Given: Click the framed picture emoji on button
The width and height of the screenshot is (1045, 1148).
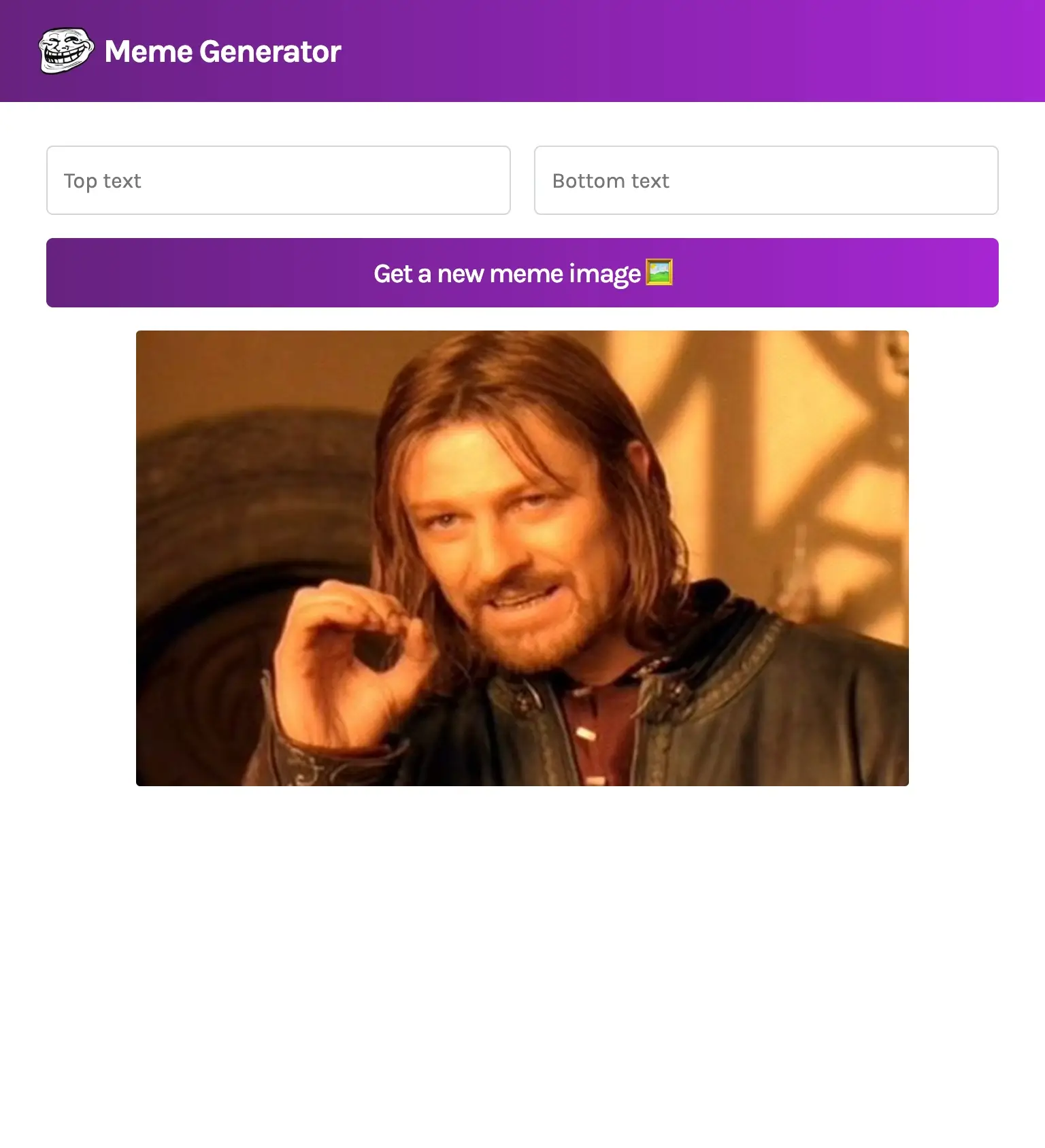Looking at the screenshot, I should [659, 273].
